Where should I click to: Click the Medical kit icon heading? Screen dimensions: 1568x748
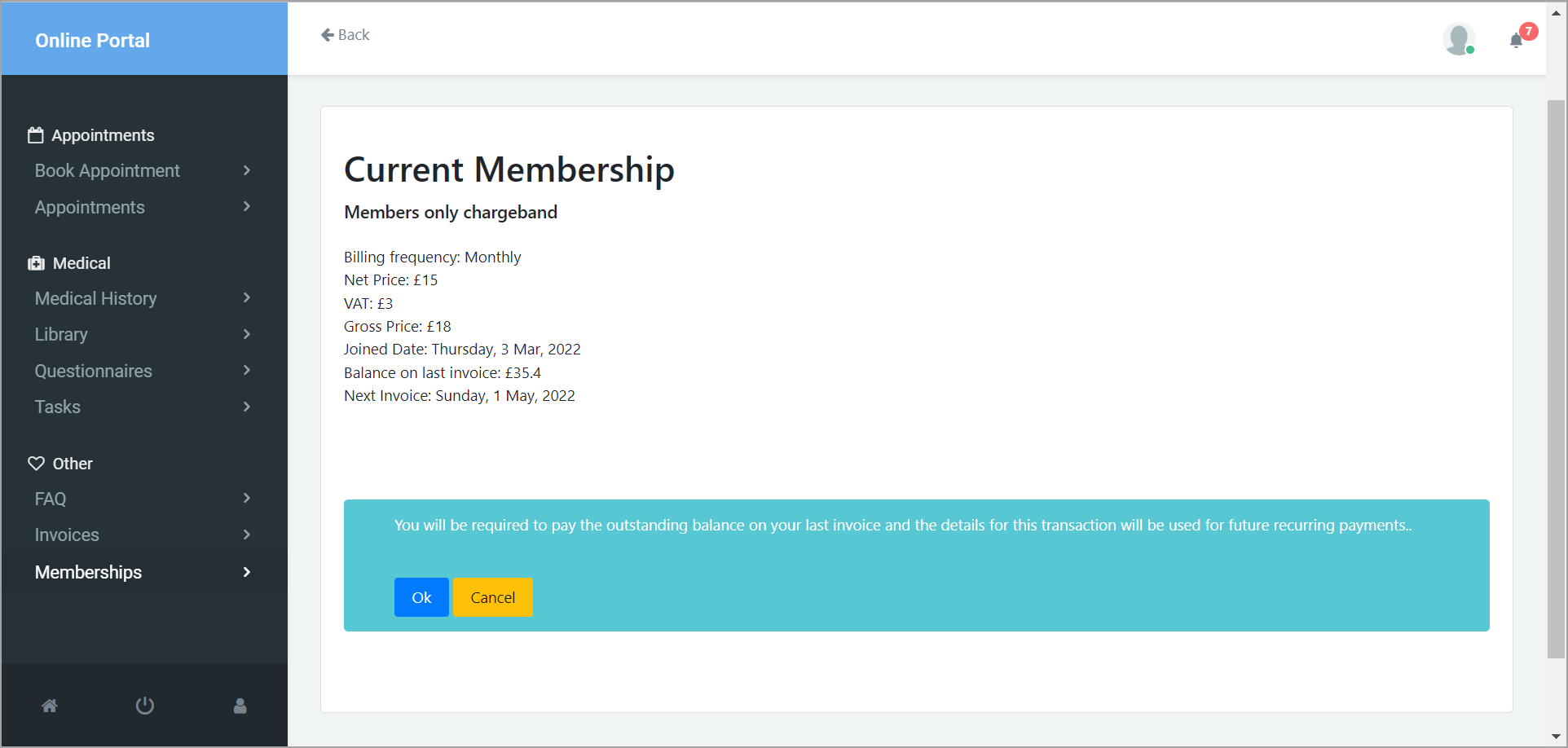[36, 263]
